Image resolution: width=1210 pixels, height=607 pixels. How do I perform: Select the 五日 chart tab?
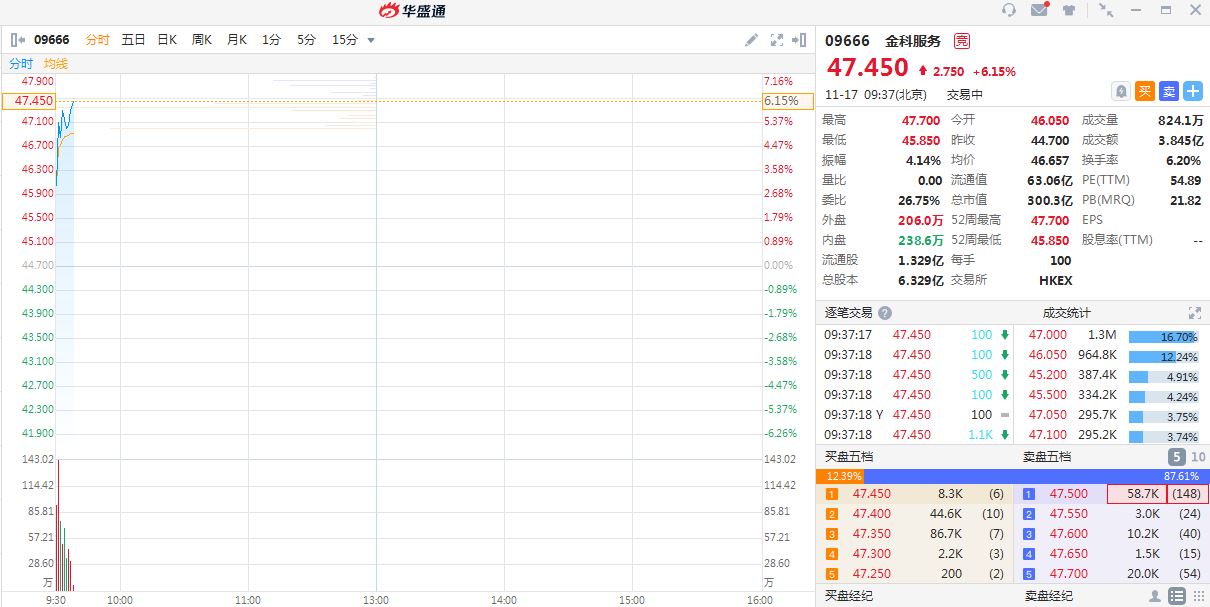coord(133,40)
